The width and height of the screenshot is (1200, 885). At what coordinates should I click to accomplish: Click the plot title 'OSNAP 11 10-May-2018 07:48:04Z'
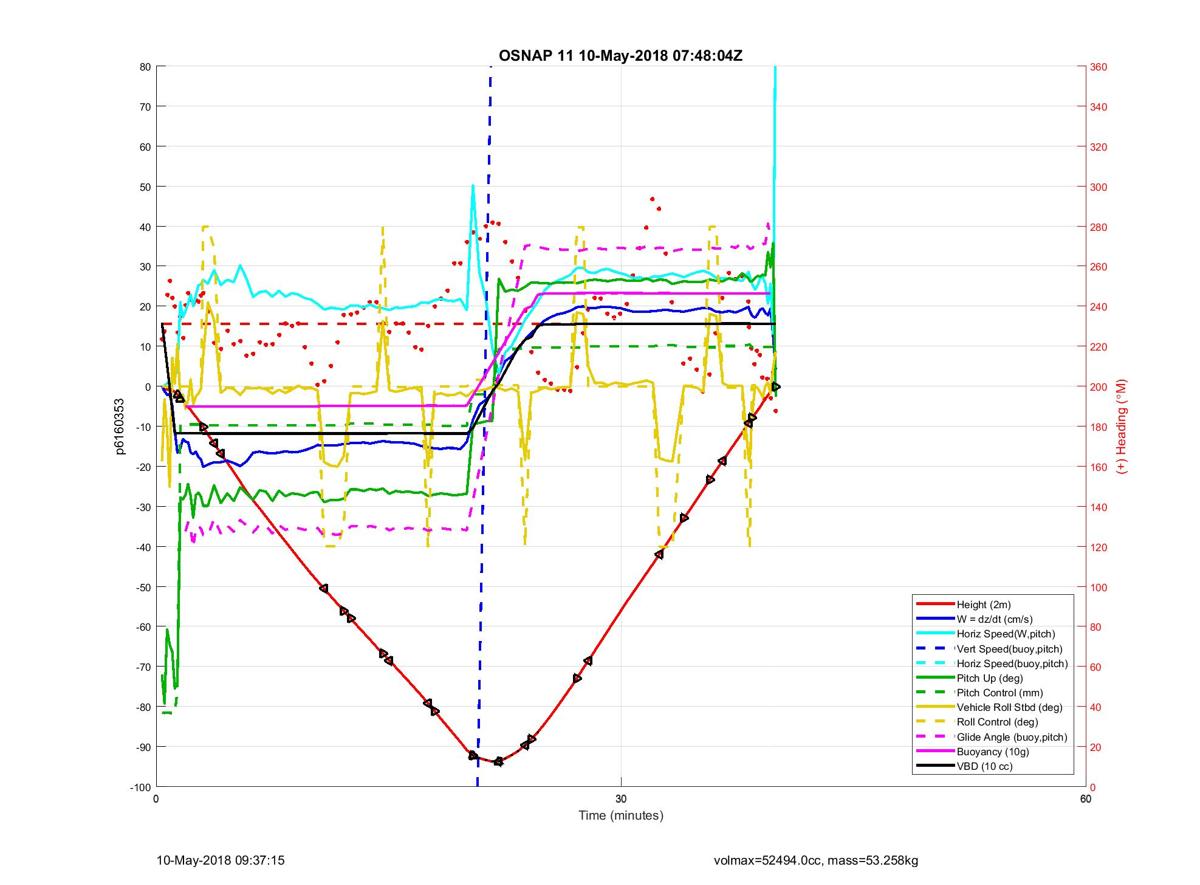620,54
